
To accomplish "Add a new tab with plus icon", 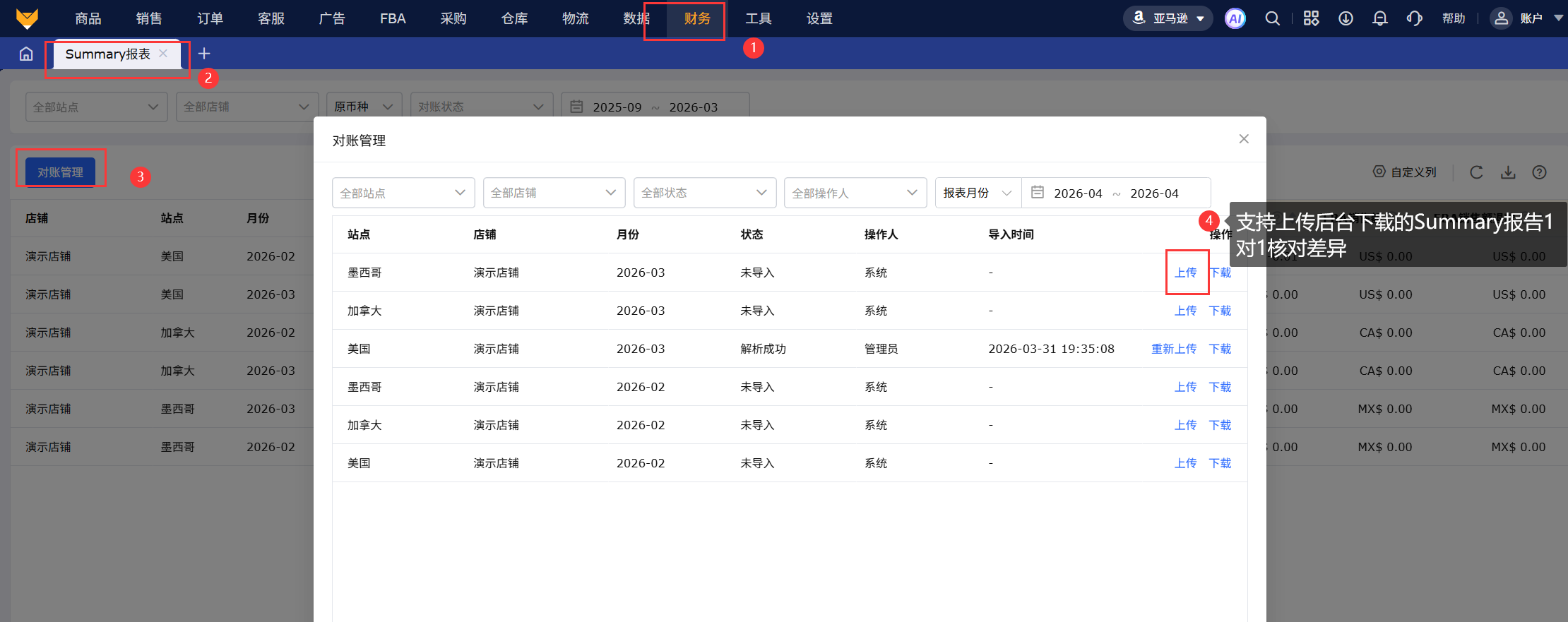I will point(204,54).
